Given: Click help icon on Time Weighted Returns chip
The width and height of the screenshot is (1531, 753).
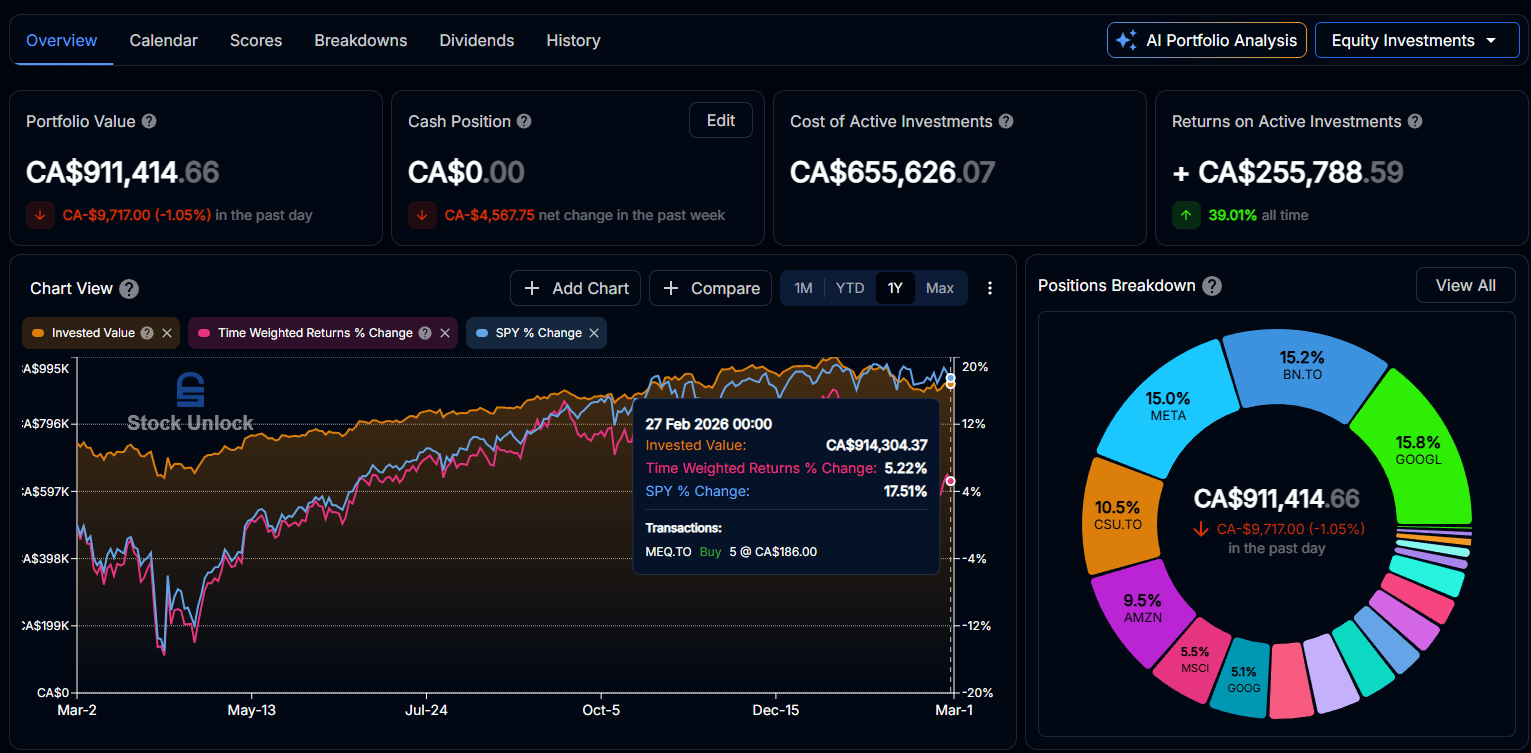Looking at the screenshot, I should 425,333.
